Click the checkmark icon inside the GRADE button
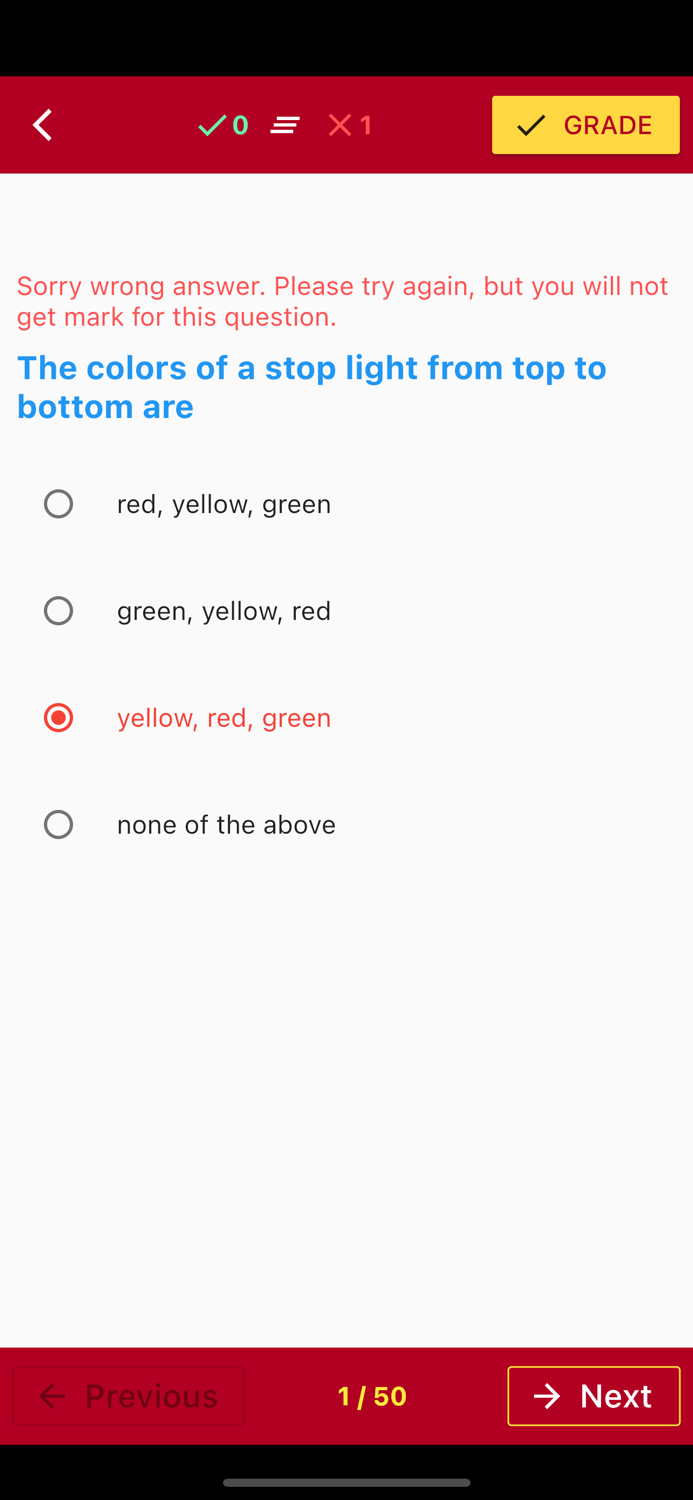The width and height of the screenshot is (693, 1500). (x=531, y=124)
